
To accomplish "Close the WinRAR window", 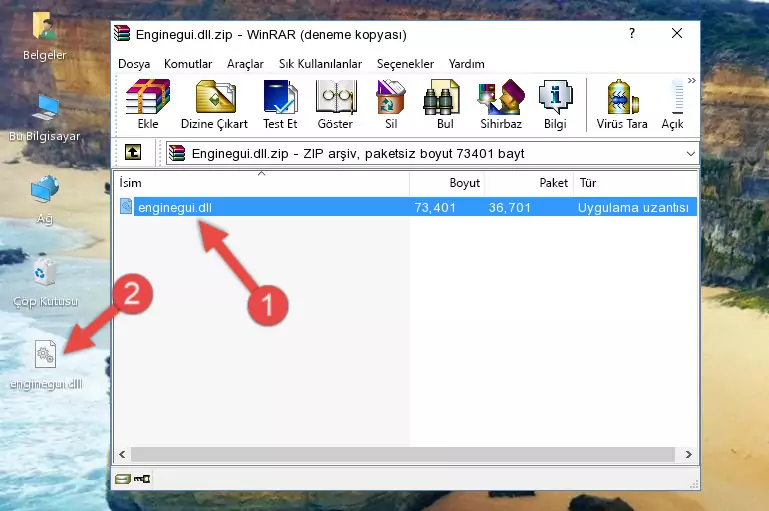I will point(677,33).
